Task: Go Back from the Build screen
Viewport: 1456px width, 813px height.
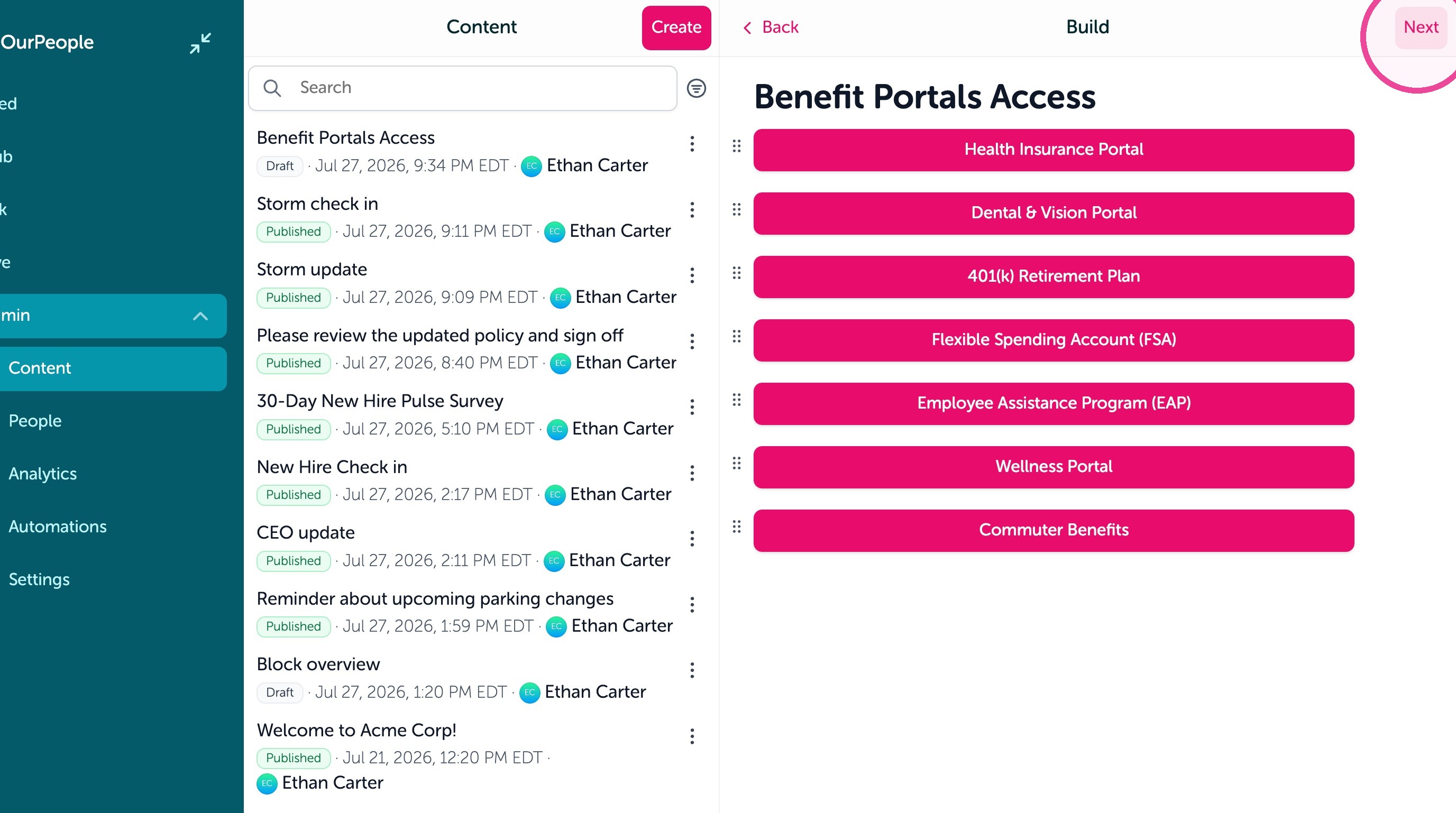Action: pos(771,27)
